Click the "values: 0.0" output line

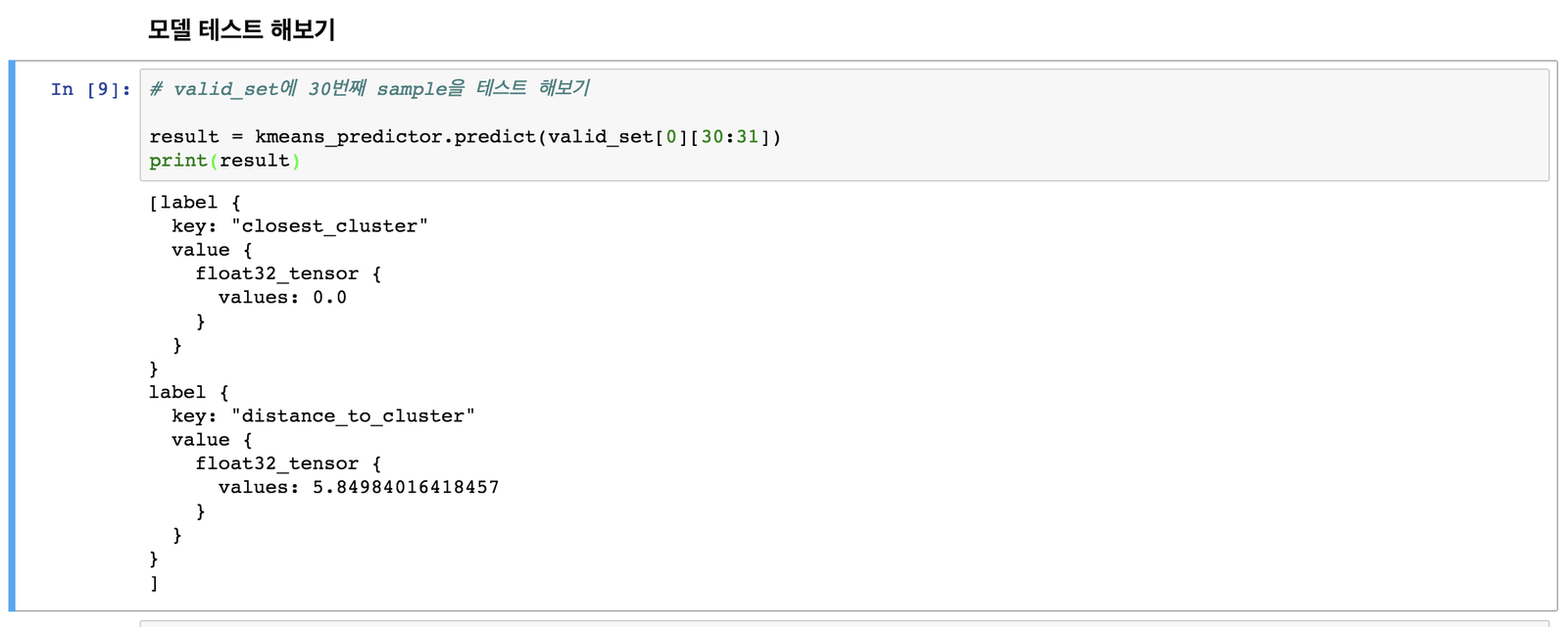282,298
